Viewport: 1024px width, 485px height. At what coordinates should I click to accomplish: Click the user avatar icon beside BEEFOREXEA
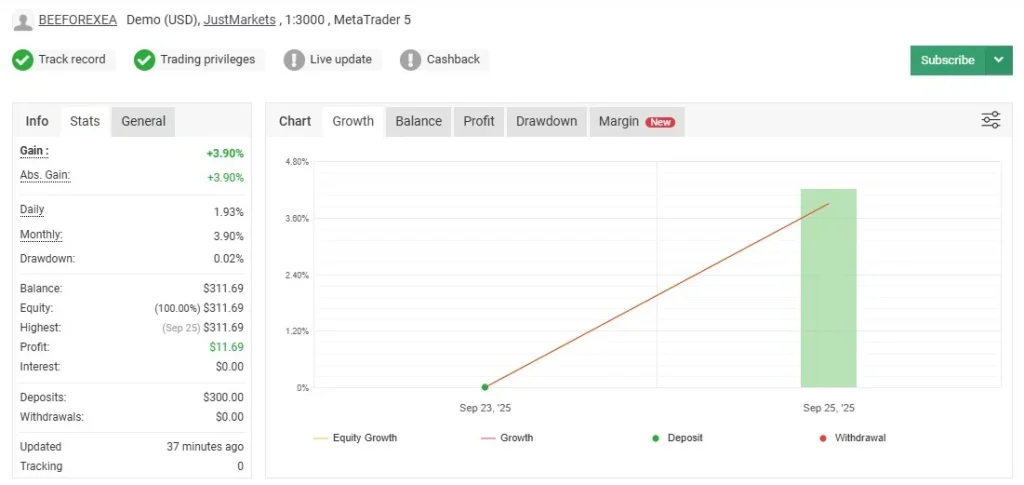(22, 20)
